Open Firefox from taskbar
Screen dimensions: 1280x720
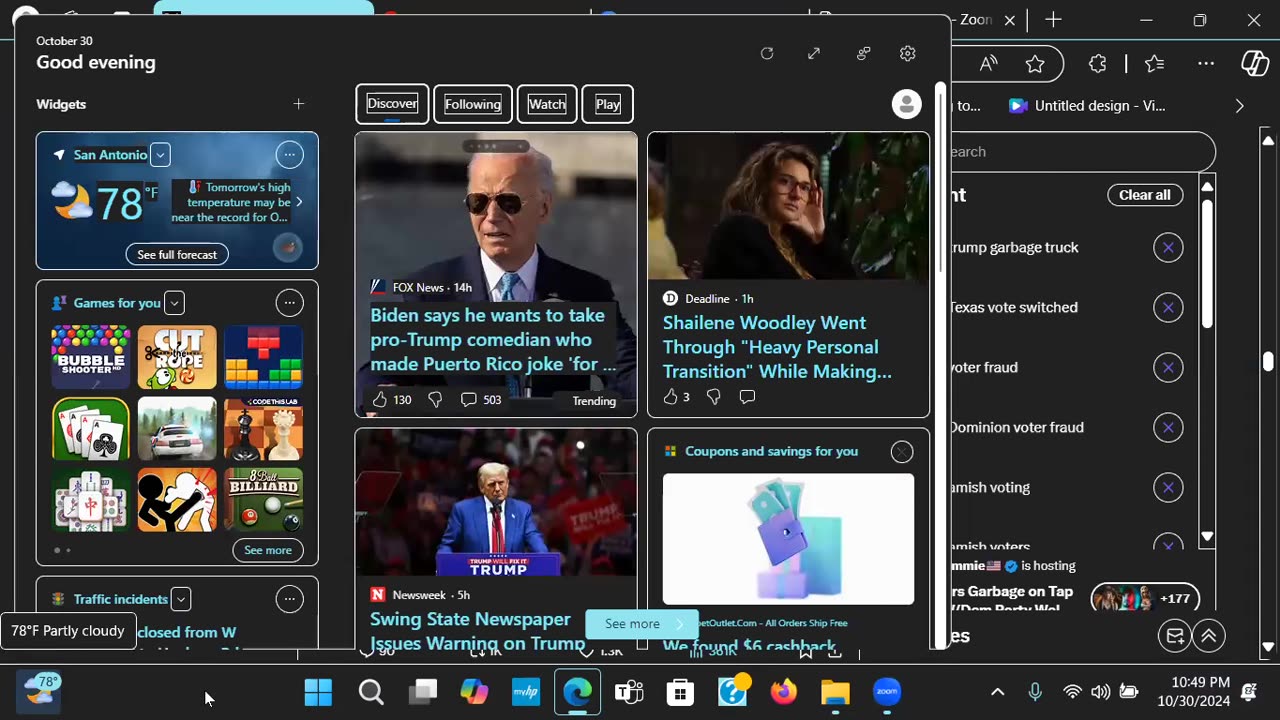tap(784, 692)
